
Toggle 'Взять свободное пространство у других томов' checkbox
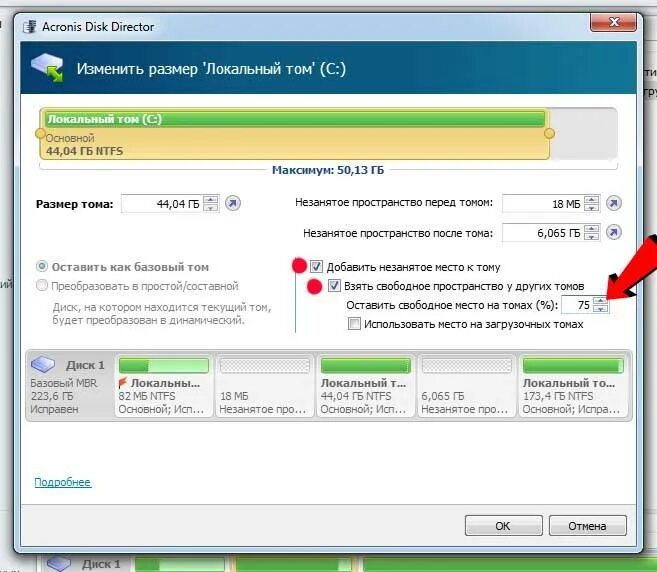coord(334,286)
